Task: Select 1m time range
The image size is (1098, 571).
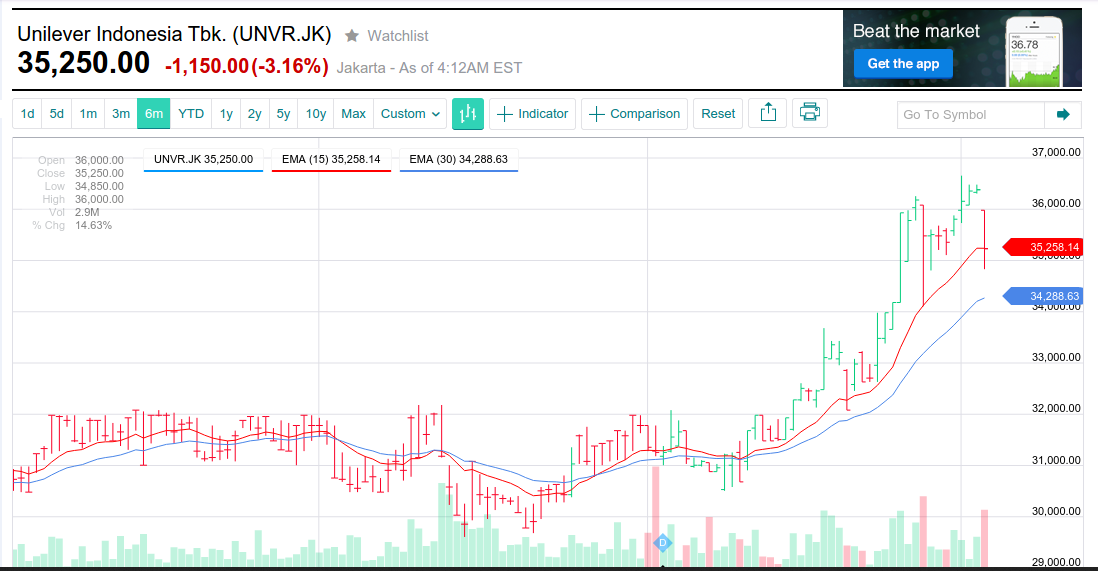Action: 88,113
